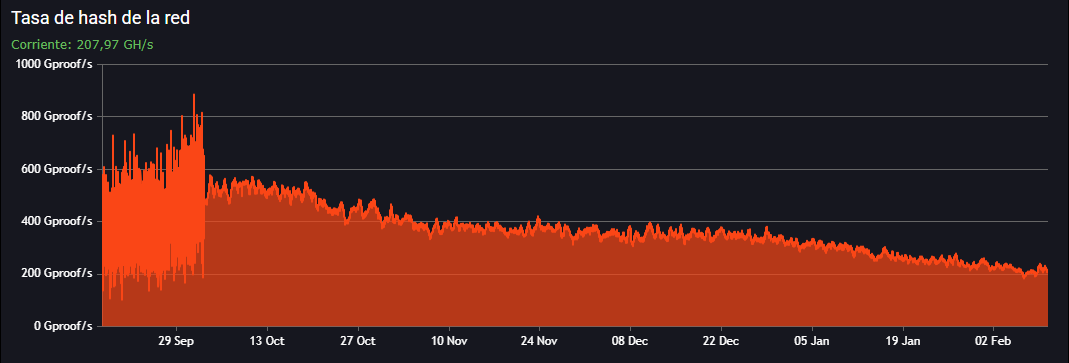The height and width of the screenshot is (363, 1069).
Task: Click the highest hash rate spike on chart
Action: 194,95
